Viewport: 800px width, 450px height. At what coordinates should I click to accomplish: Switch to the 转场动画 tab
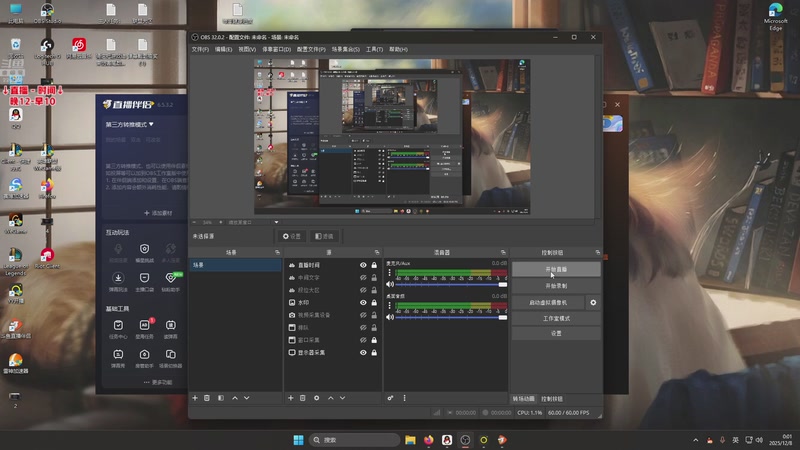(x=523, y=399)
